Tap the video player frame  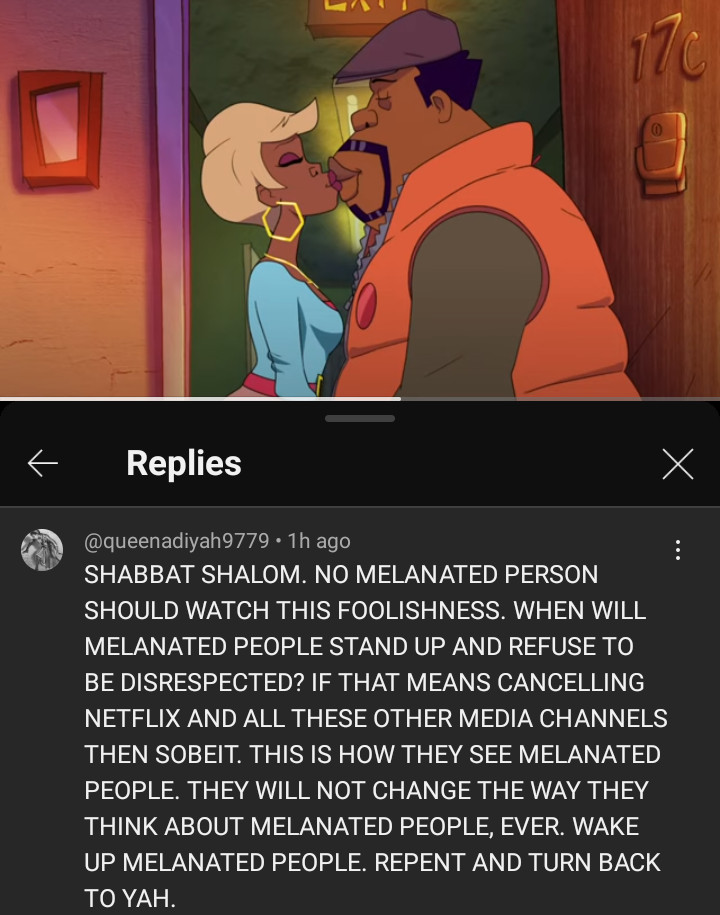360,198
